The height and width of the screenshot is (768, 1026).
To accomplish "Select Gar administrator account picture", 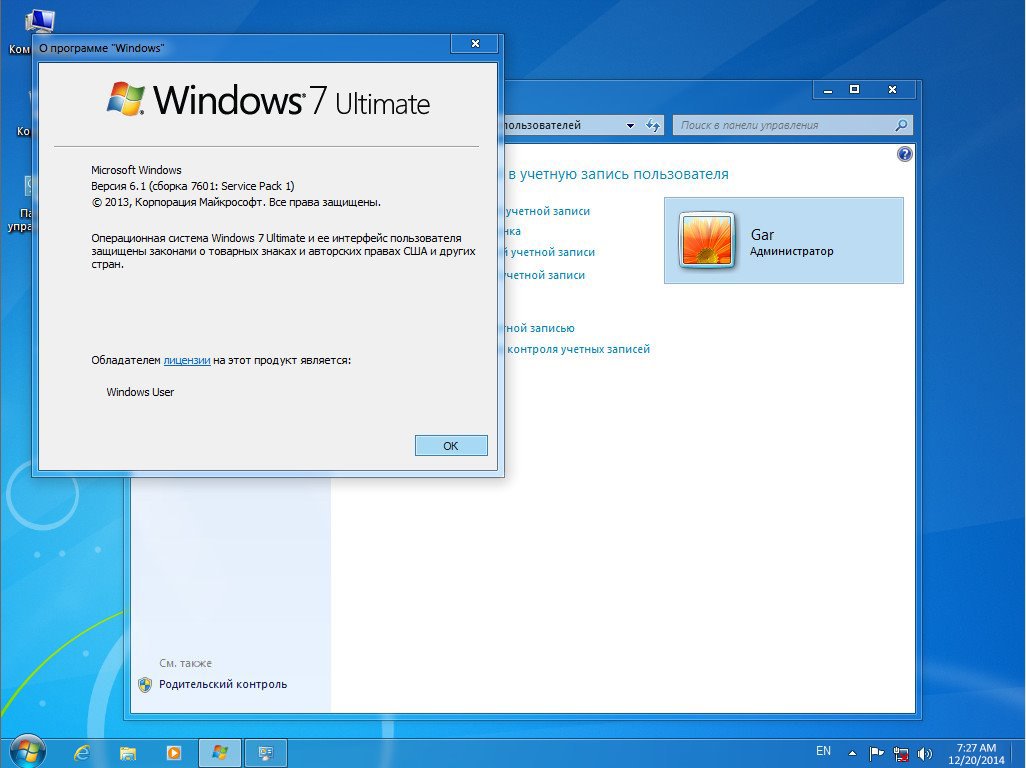I will tap(707, 241).
